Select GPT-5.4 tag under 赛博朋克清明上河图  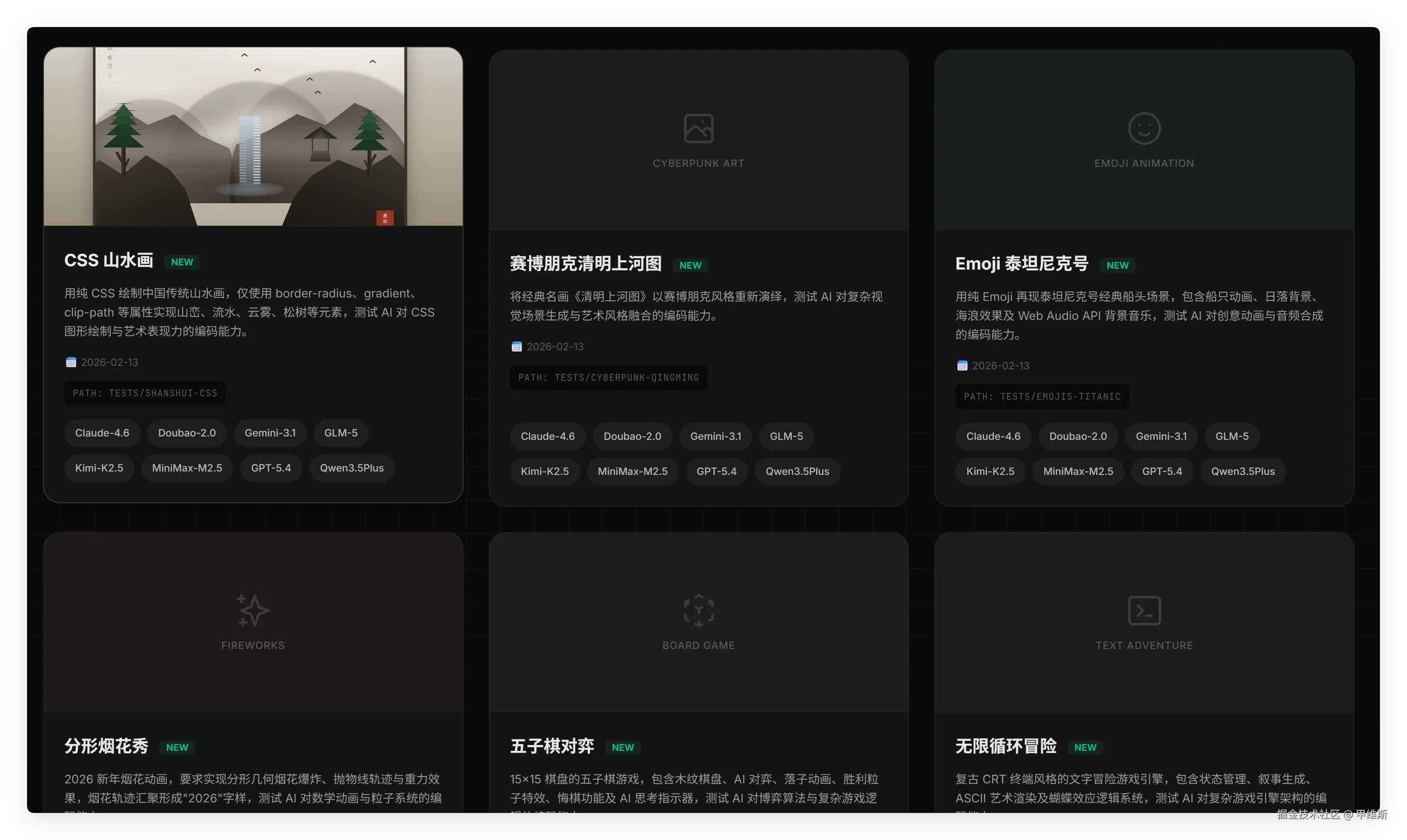pyautogui.click(x=716, y=472)
